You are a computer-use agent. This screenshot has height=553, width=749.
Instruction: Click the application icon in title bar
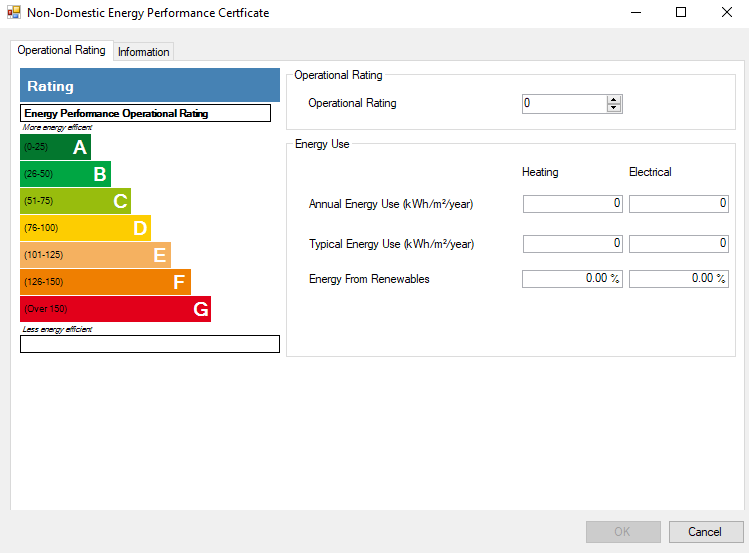point(13,13)
